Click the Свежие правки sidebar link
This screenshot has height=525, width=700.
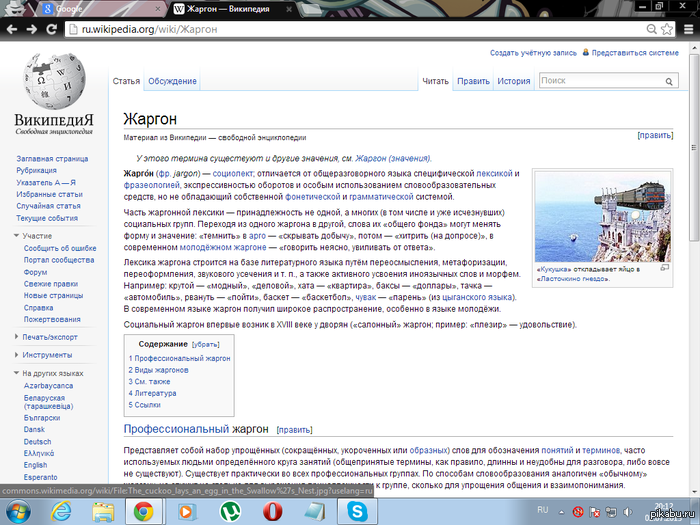[x=50, y=283]
